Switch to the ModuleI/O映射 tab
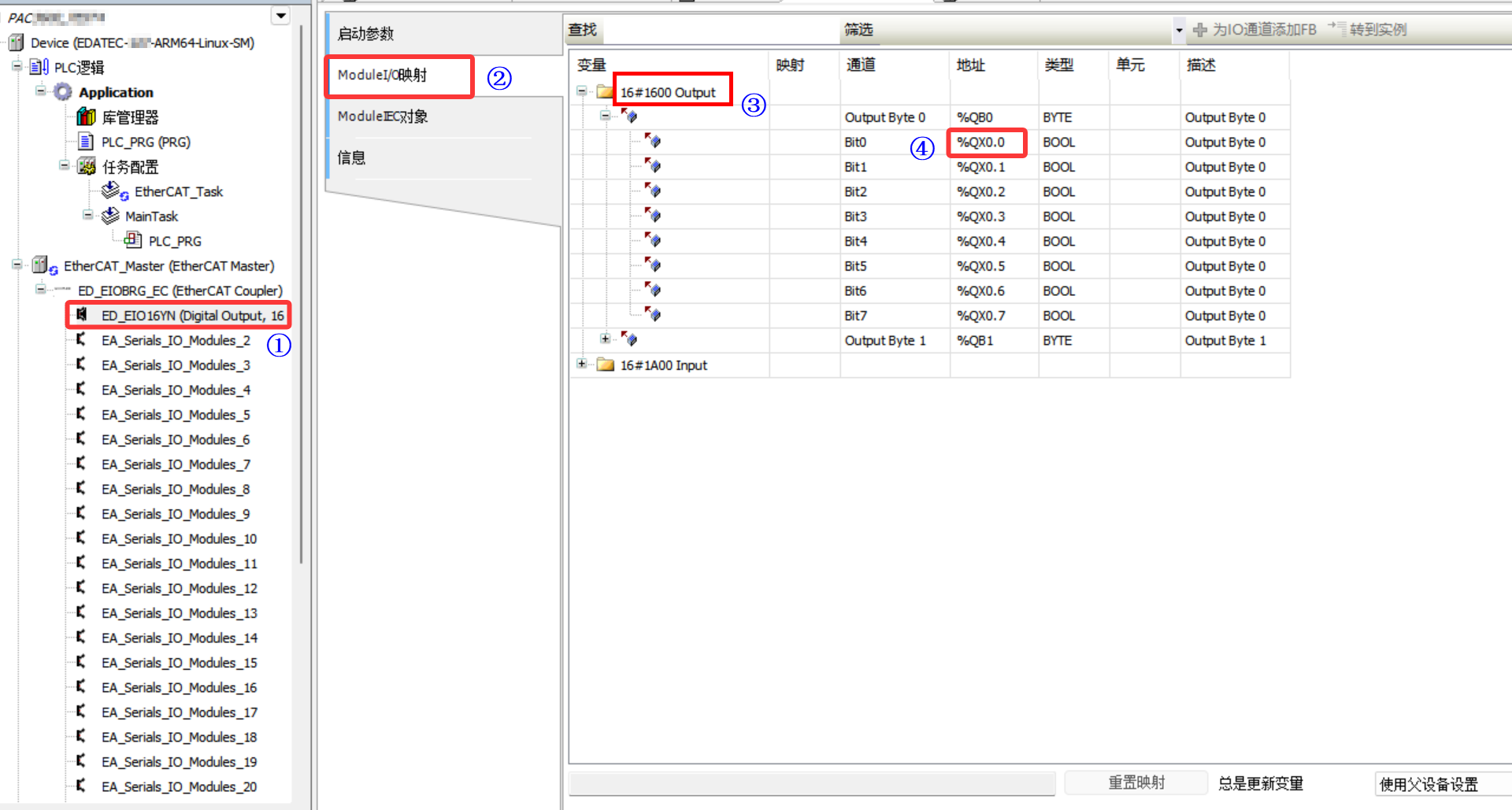The image size is (1512, 810). click(398, 76)
